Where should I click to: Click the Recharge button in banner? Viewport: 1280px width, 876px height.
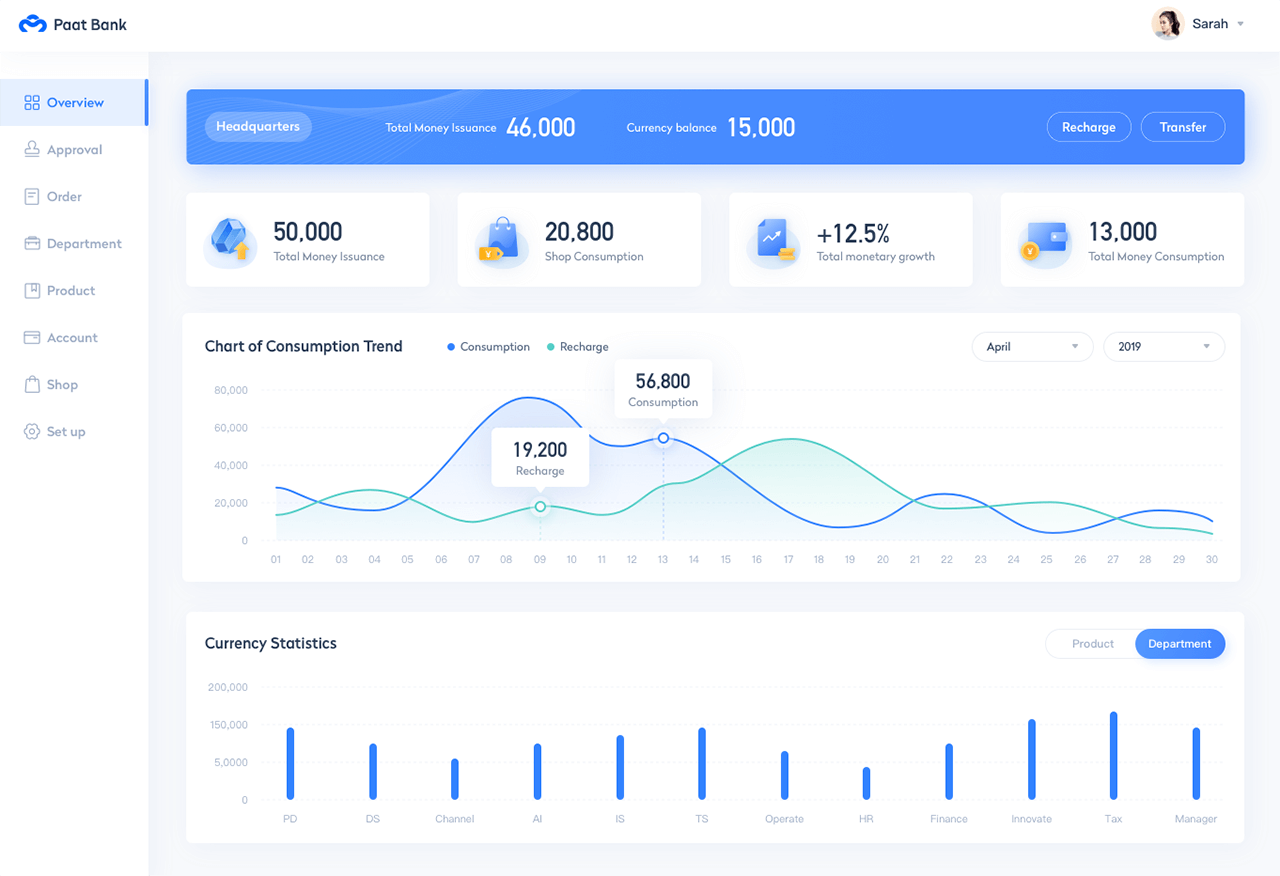pos(1089,127)
